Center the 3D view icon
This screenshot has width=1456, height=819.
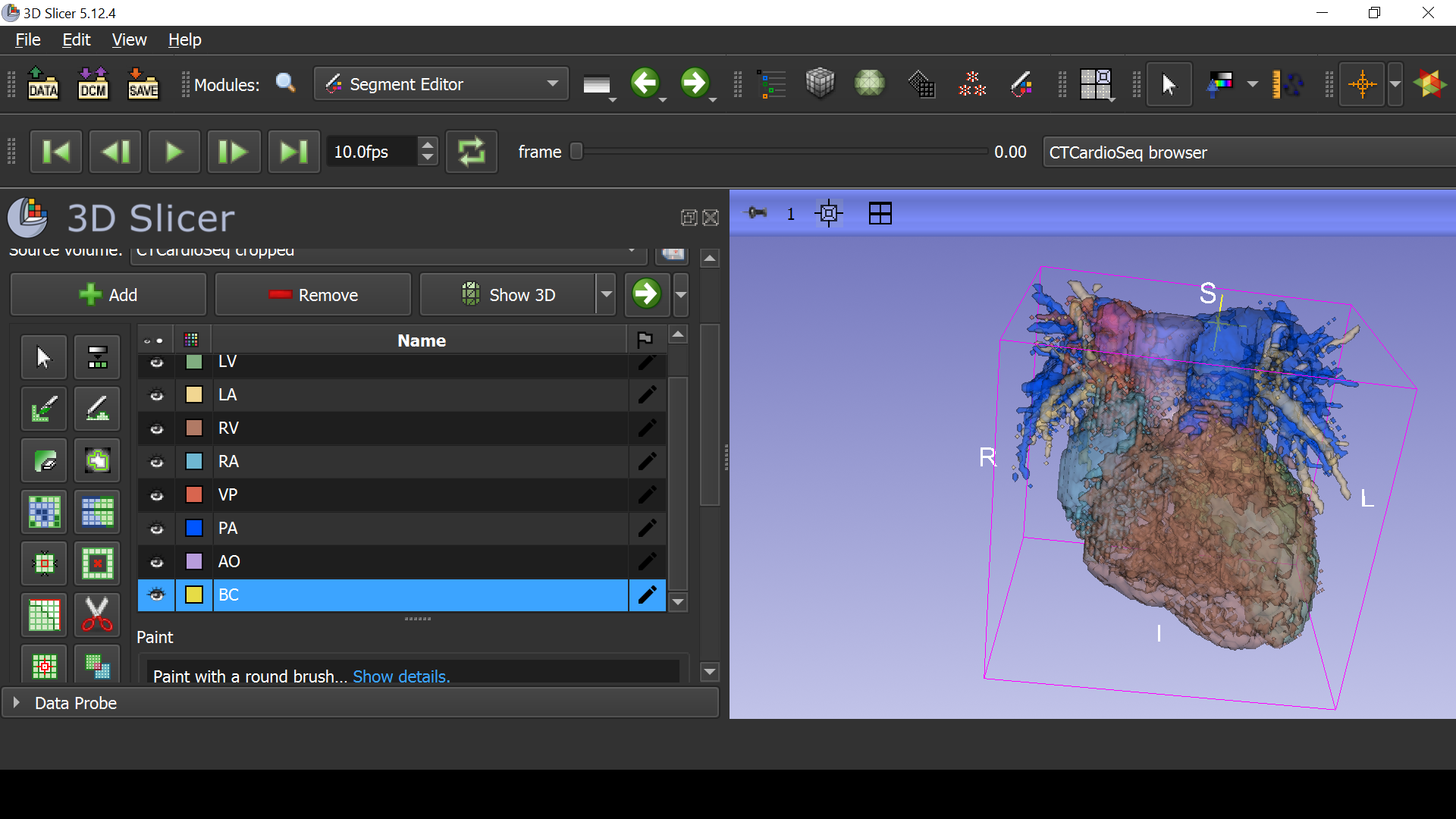pos(829,213)
